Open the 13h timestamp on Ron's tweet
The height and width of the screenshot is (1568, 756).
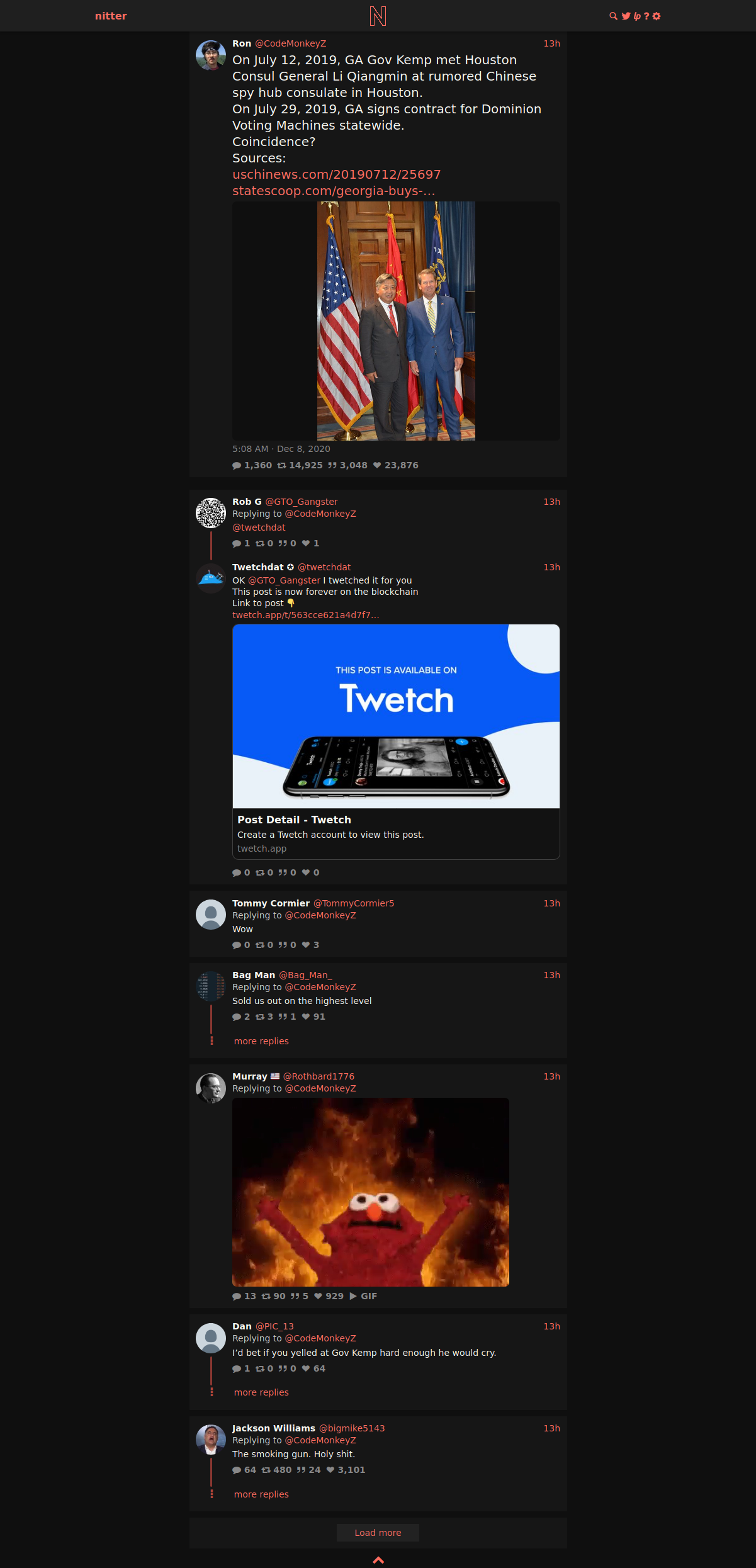(x=552, y=43)
